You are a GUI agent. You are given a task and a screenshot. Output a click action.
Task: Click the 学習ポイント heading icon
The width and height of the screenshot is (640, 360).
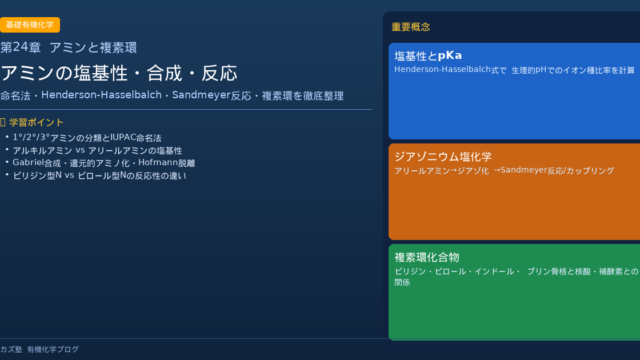pyautogui.click(x=3, y=122)
